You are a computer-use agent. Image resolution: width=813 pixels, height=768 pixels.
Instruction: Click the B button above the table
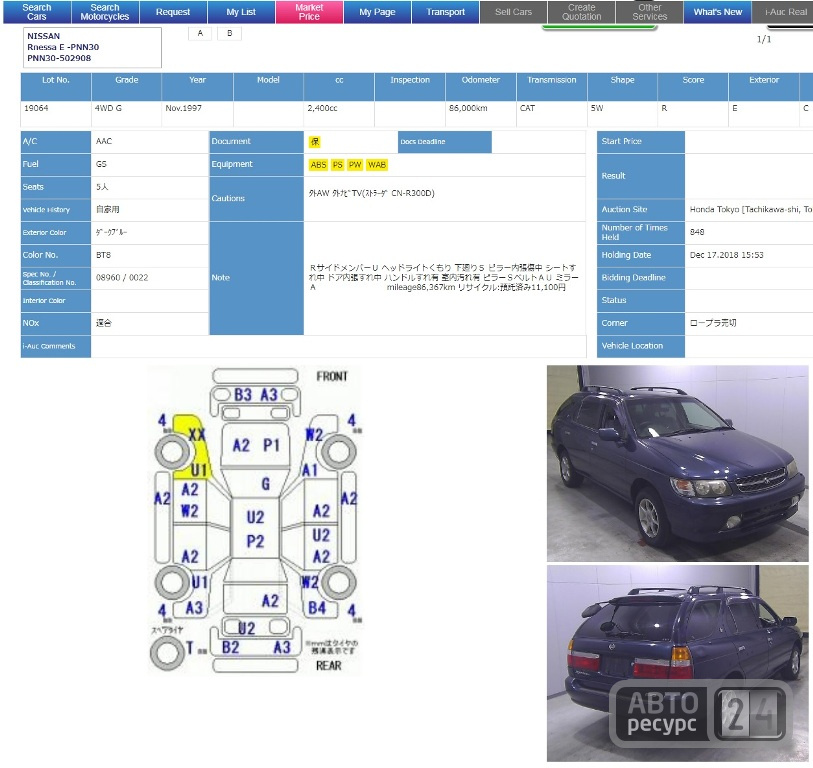(x=230, y=33)
